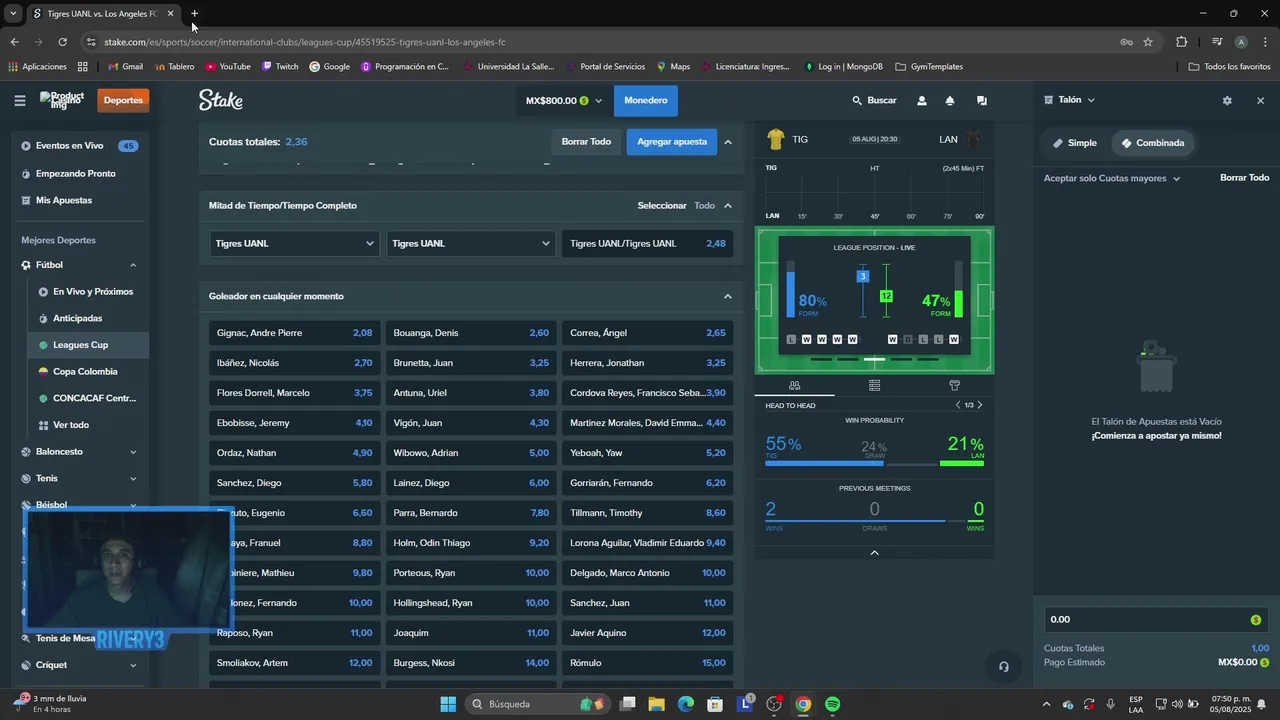Click Borrar Todo next to Agregar apuesta
1280x720 pixels.
586,142
